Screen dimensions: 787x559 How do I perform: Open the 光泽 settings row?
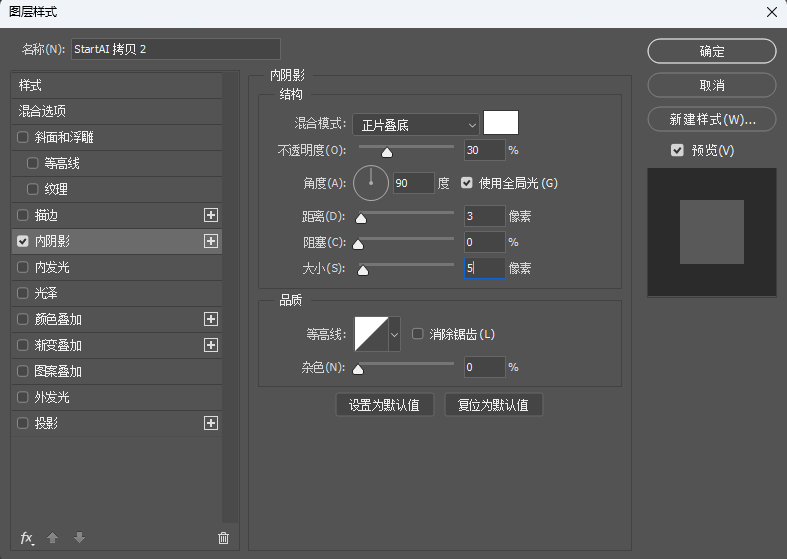pyautogui.click(x=117, y=293)
